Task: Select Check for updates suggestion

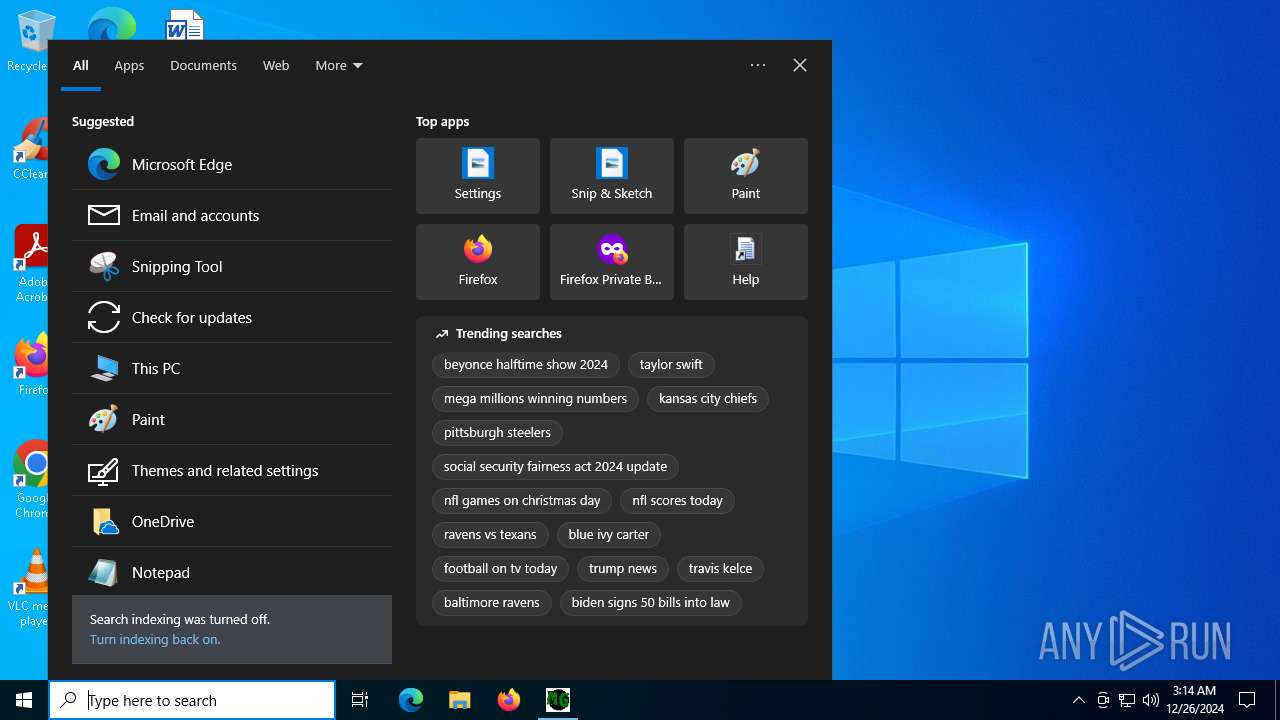Action: [232, 317]
